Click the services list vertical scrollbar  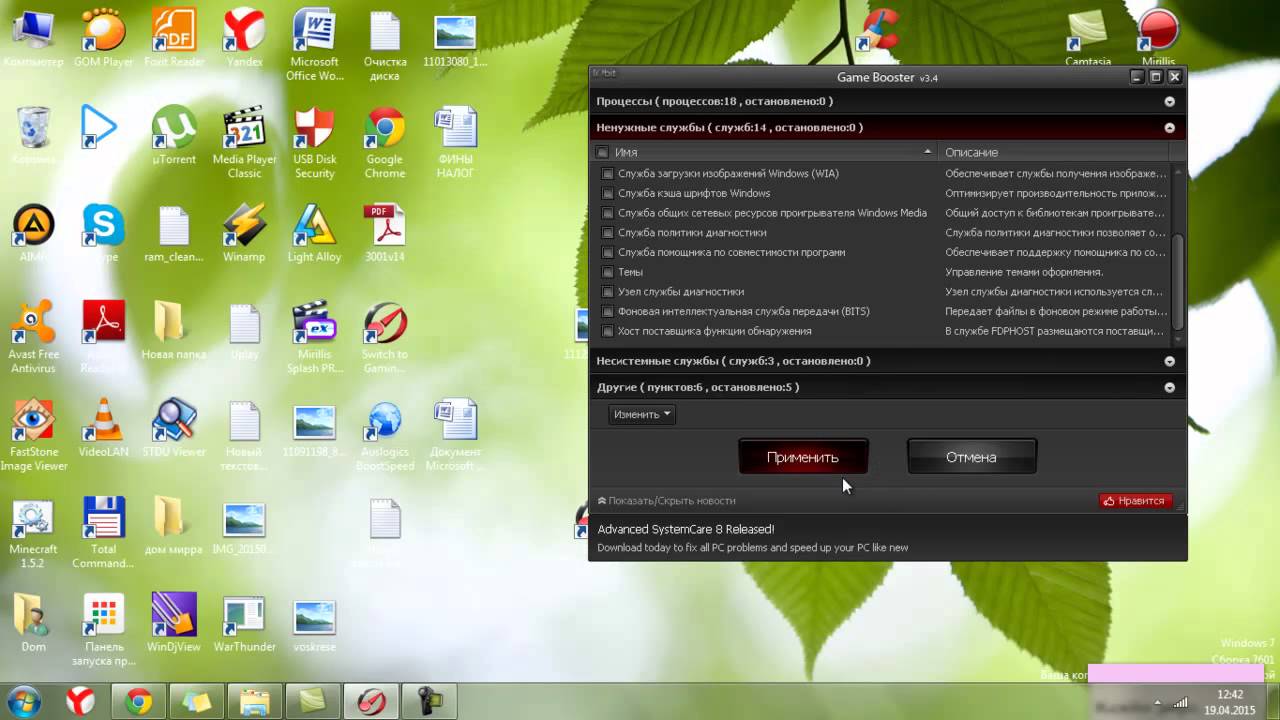[x=1178, y=283]
